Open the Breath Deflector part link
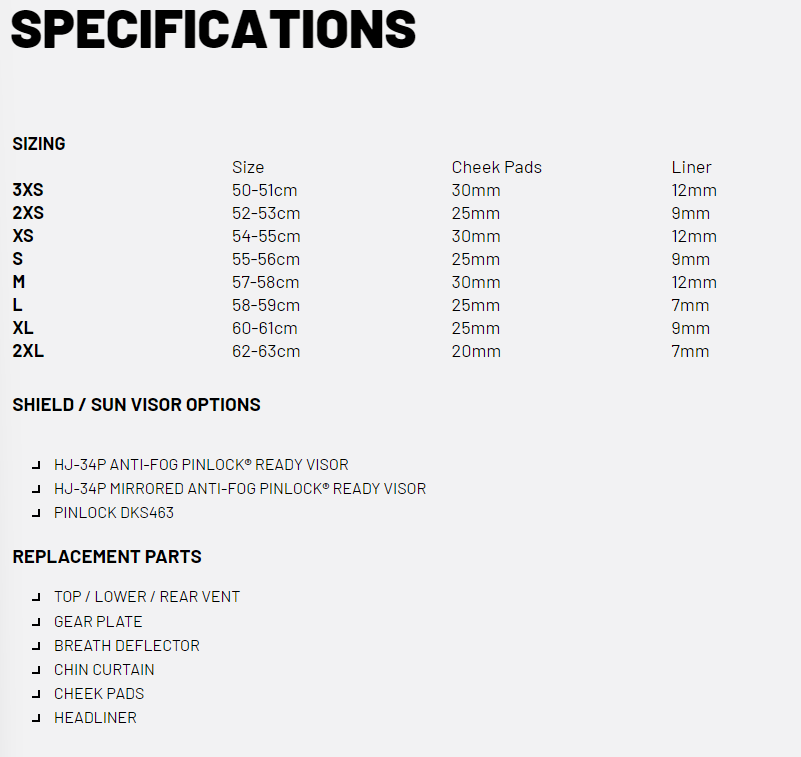The width and height of the screenshot is (801, 757). click(x=127, y=646)
